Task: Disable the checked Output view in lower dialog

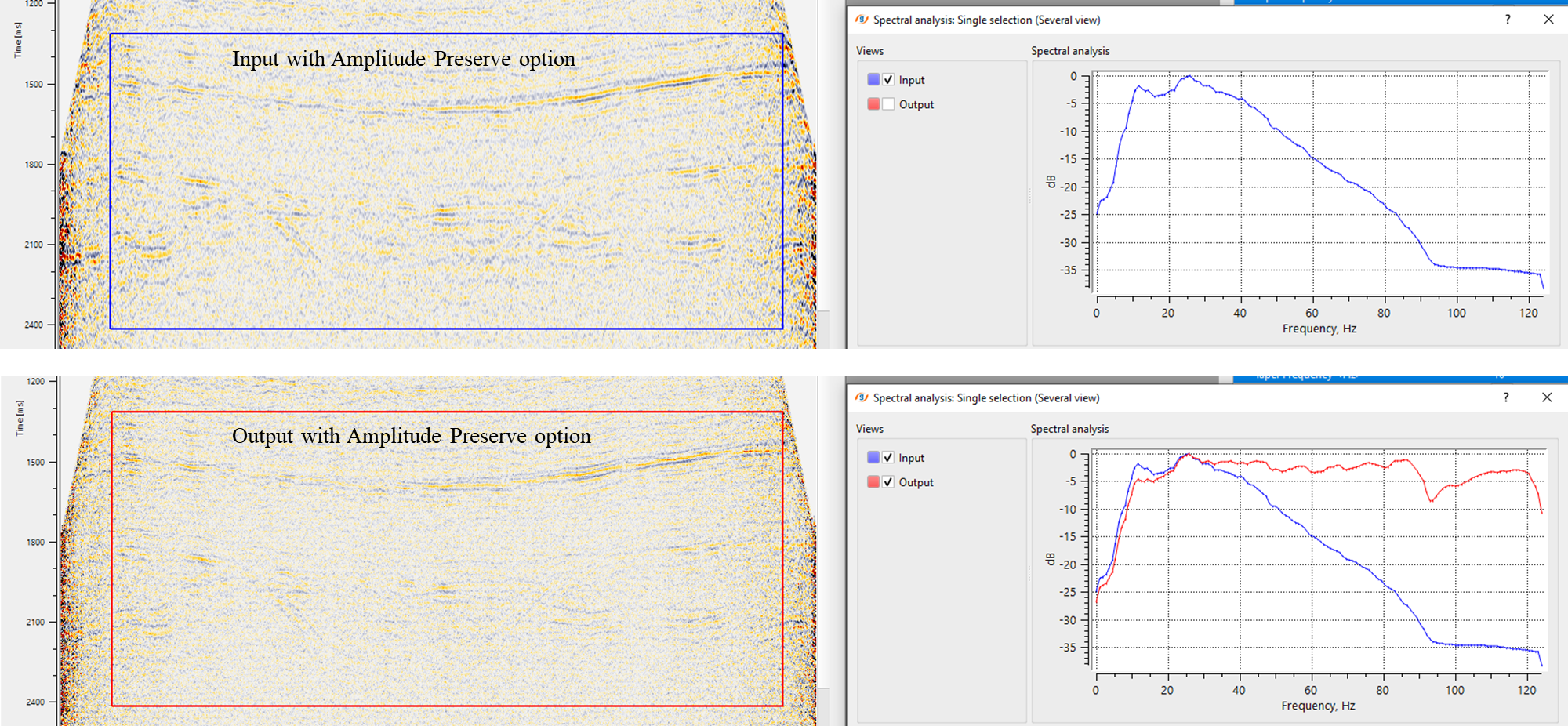Action: point(888,482)
